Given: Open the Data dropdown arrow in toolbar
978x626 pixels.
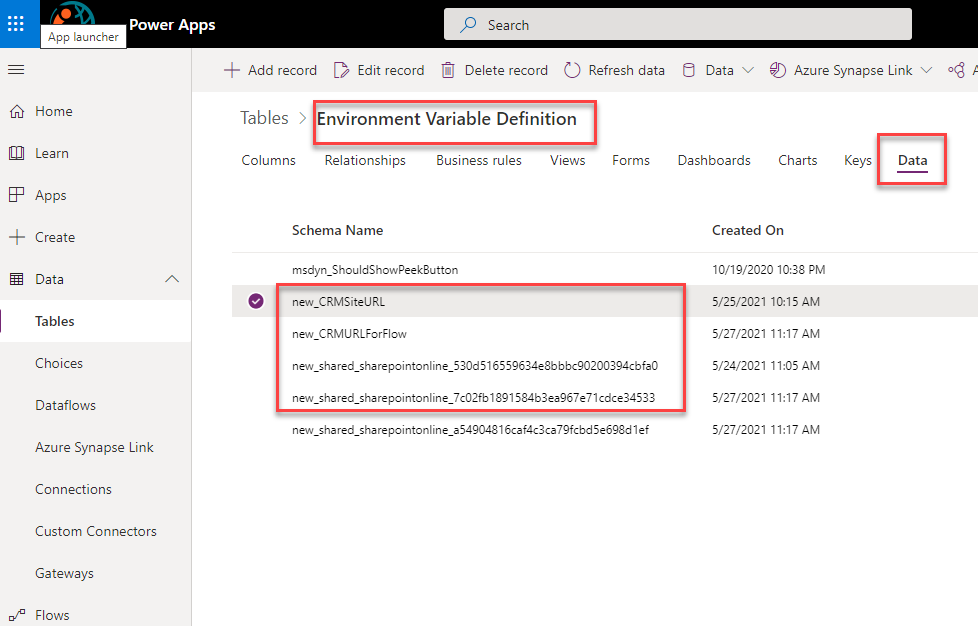Looking at the screenshot, I should [x=748, y=70].
